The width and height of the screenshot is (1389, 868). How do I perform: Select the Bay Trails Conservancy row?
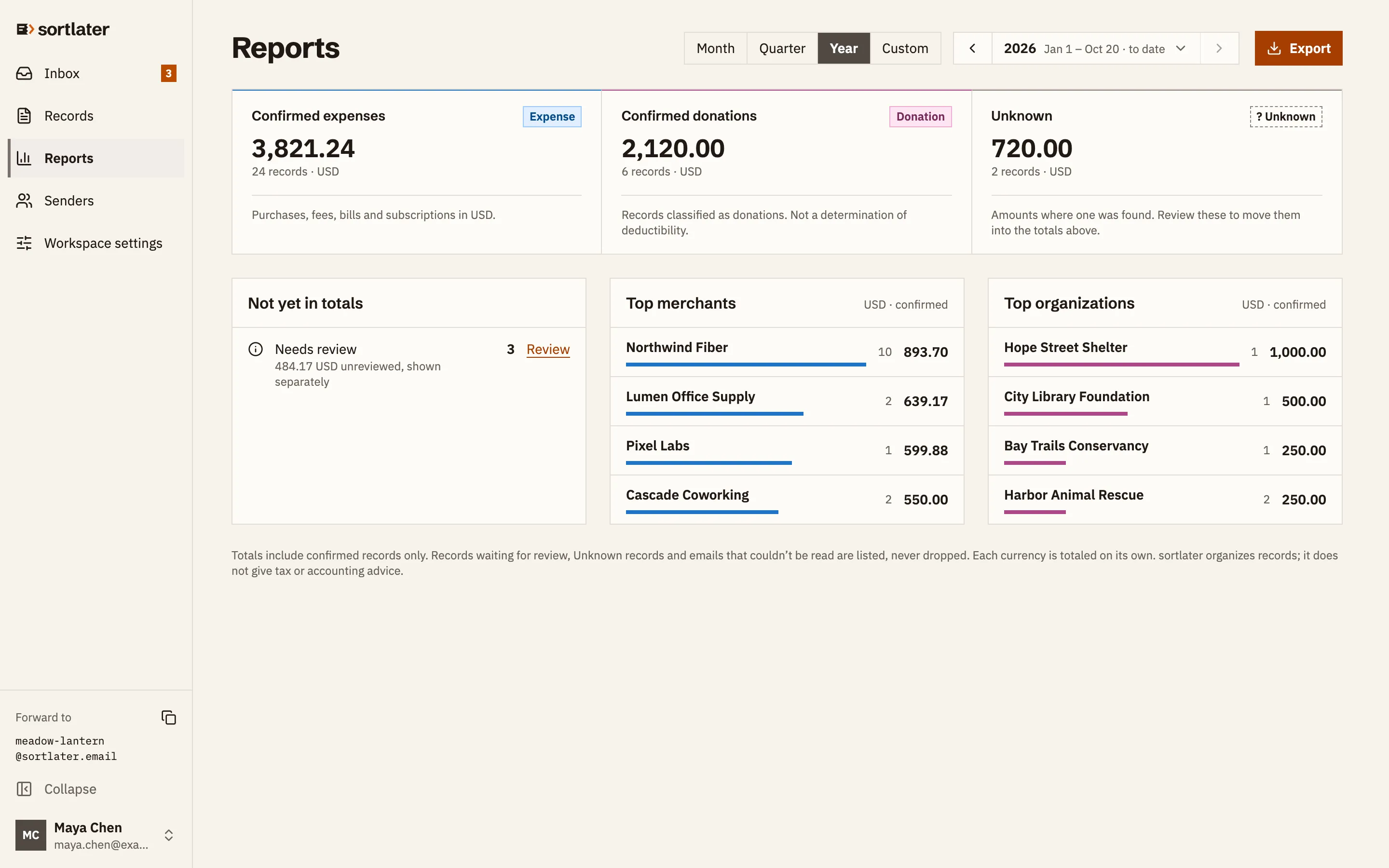[x=1165, y=451]
